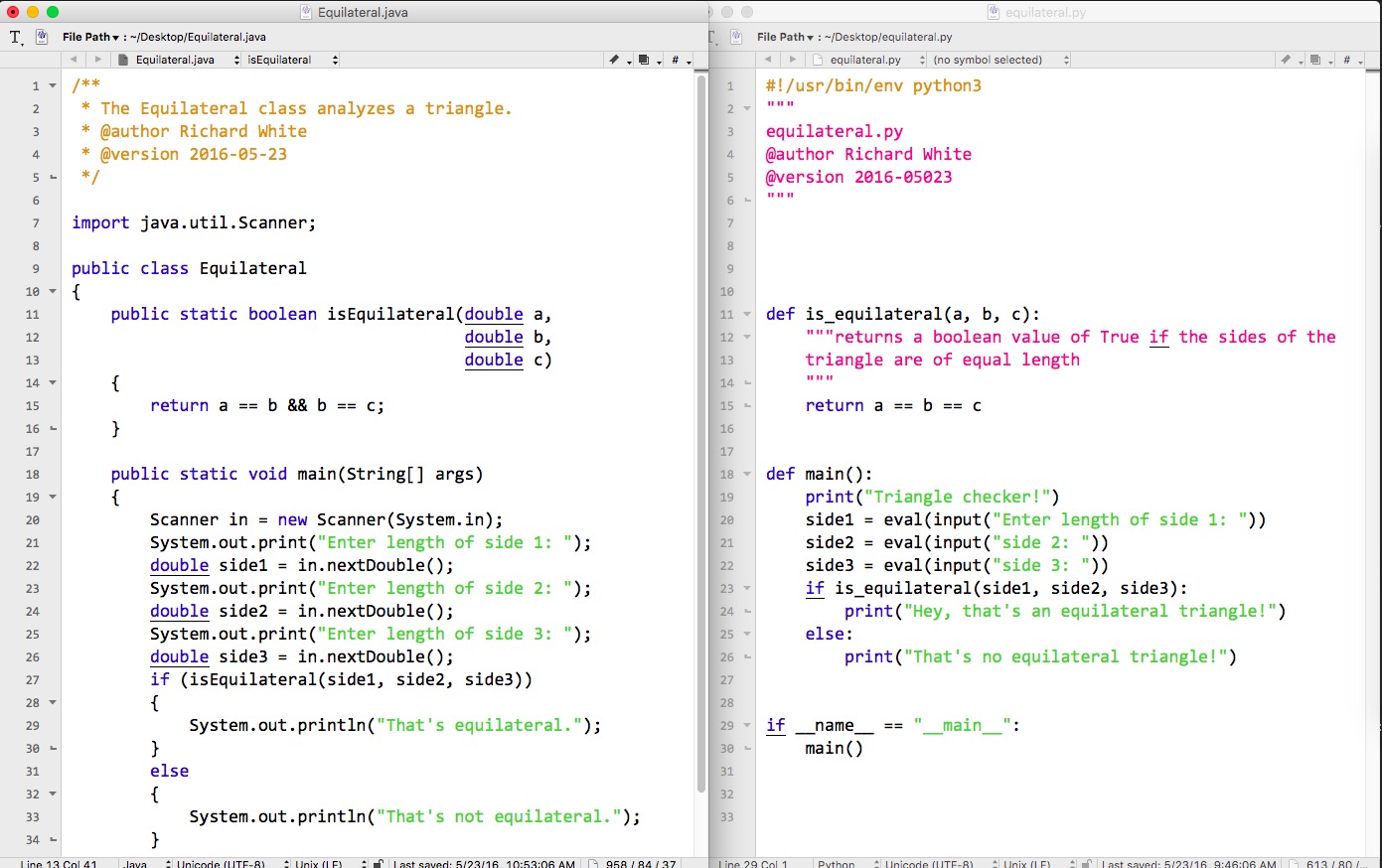
Task: Click document icon beside Equilateral.java File Path
Action: [x=42, y=37]
